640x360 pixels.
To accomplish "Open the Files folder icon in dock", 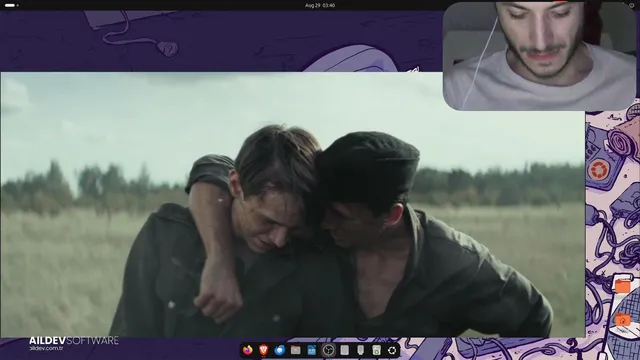I will [296, 350].
